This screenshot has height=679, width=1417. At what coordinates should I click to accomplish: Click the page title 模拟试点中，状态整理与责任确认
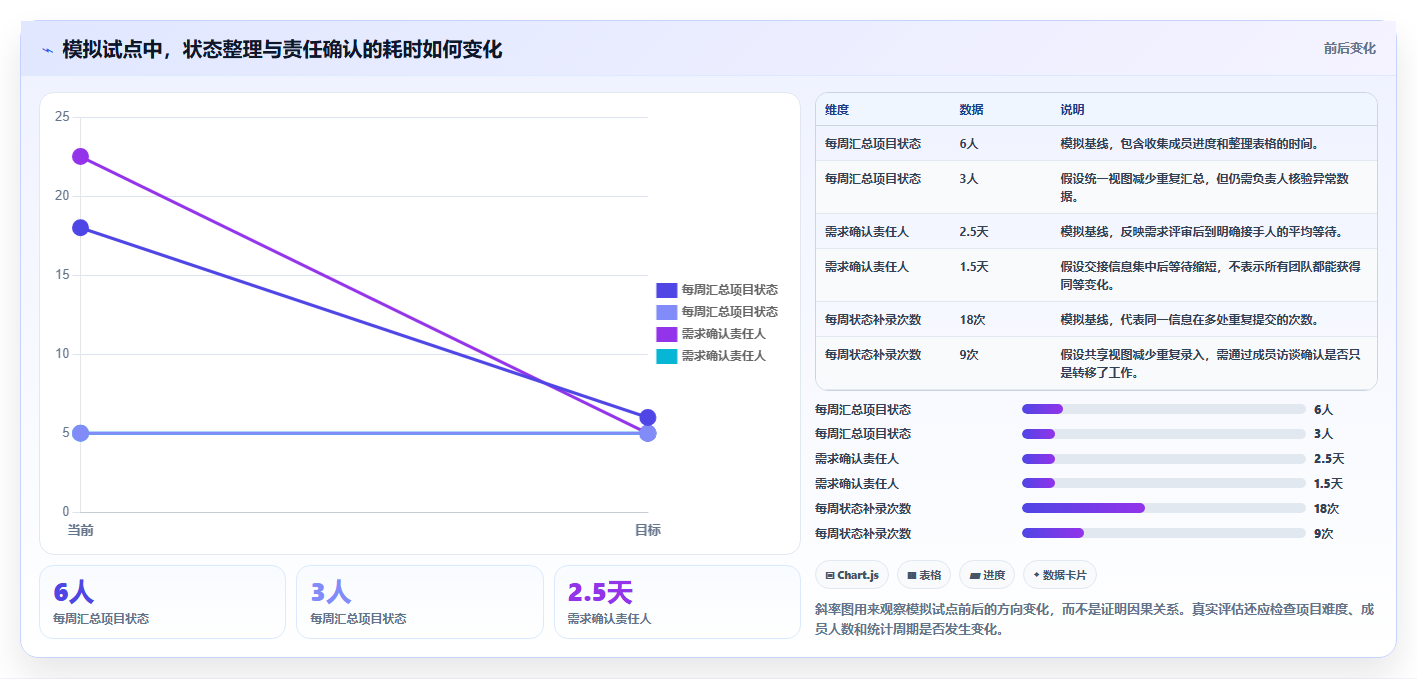[282, 49]
